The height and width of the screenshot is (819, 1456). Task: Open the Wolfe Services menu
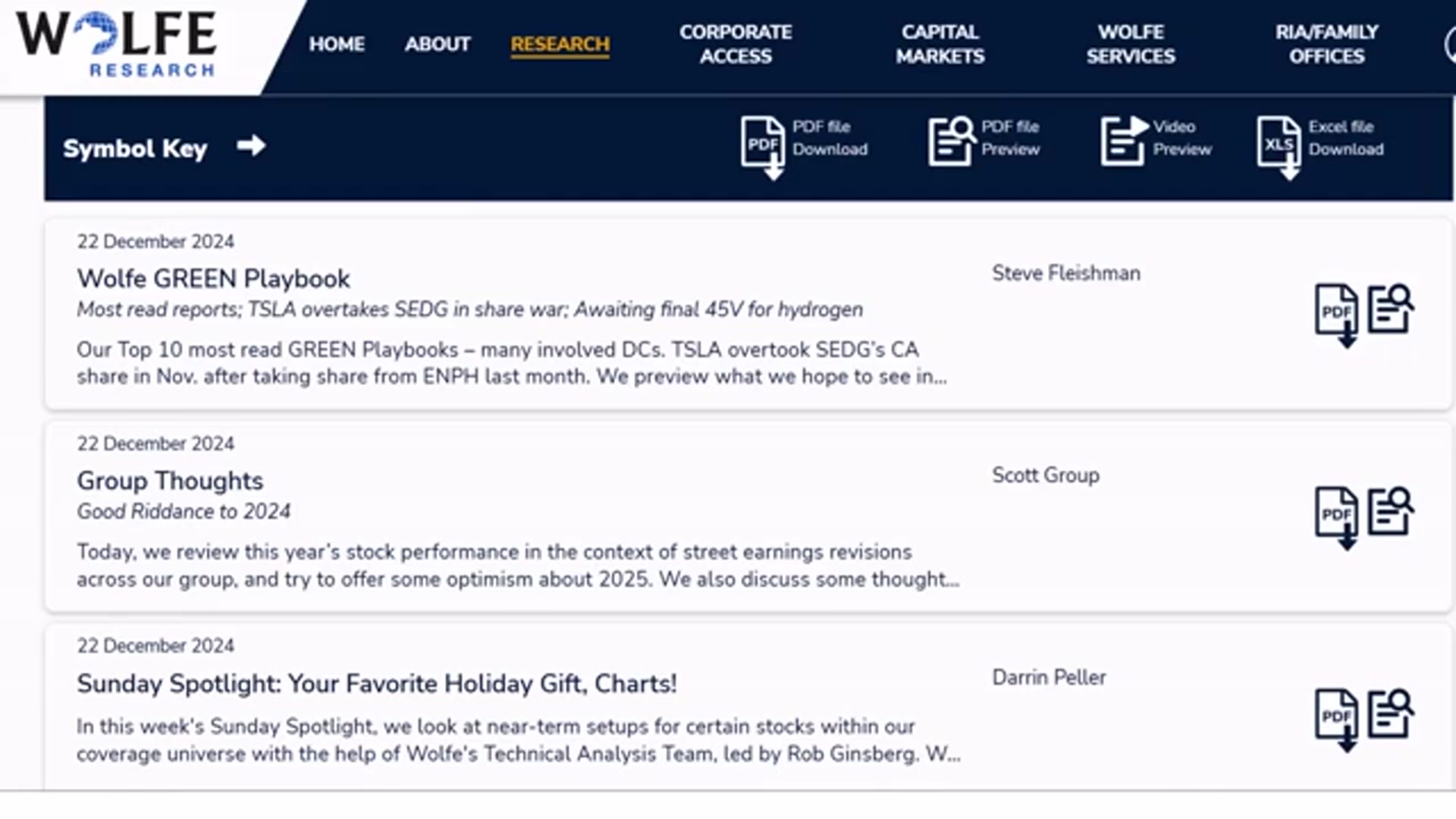pyautogui.click(x=1131, y=44)
